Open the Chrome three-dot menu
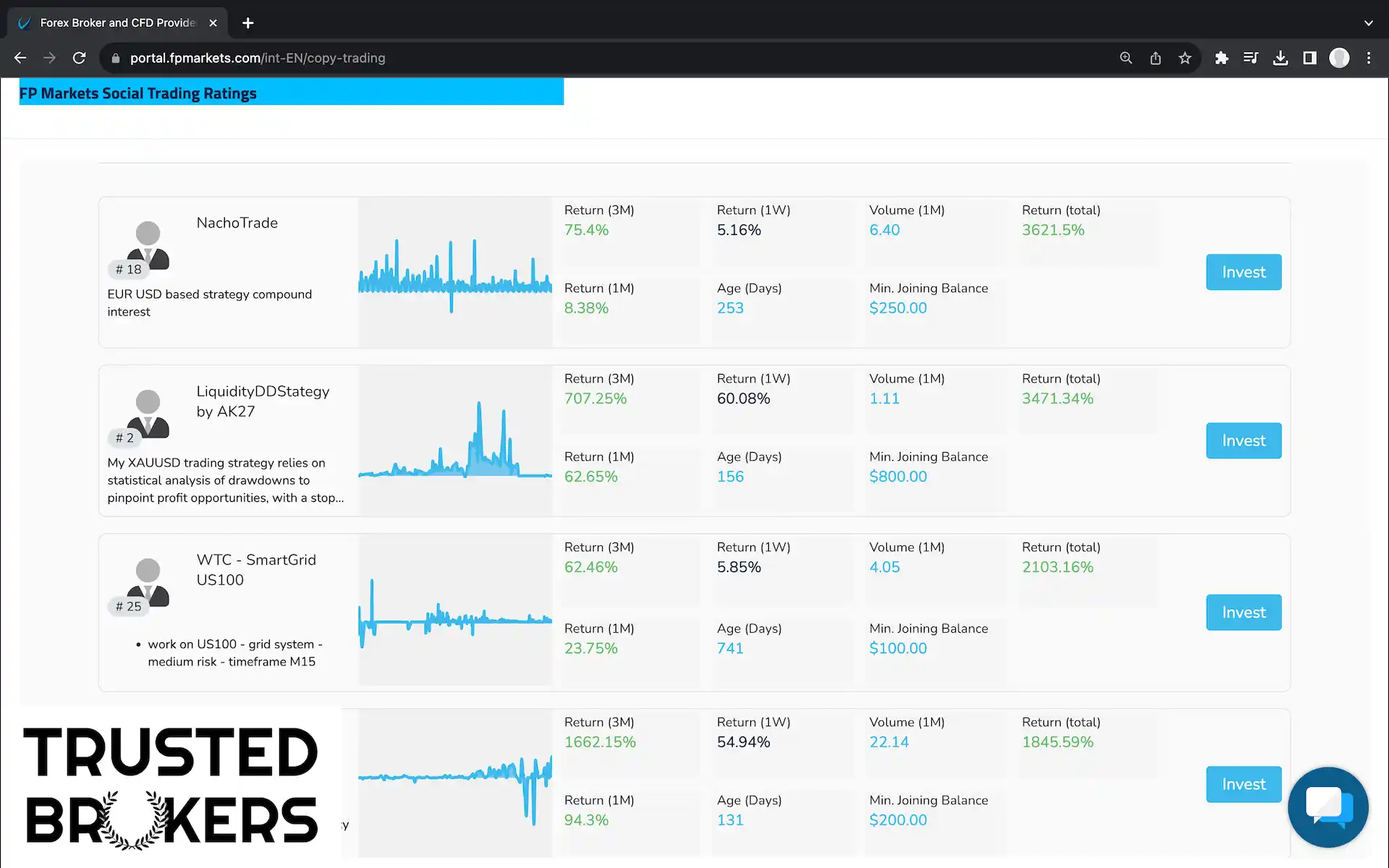The image size is (1389, 868). click(1369, 58)
